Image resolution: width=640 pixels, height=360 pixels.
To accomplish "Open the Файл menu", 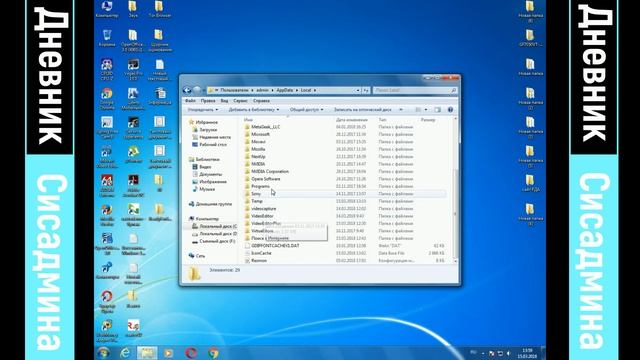I will [190, 100].
